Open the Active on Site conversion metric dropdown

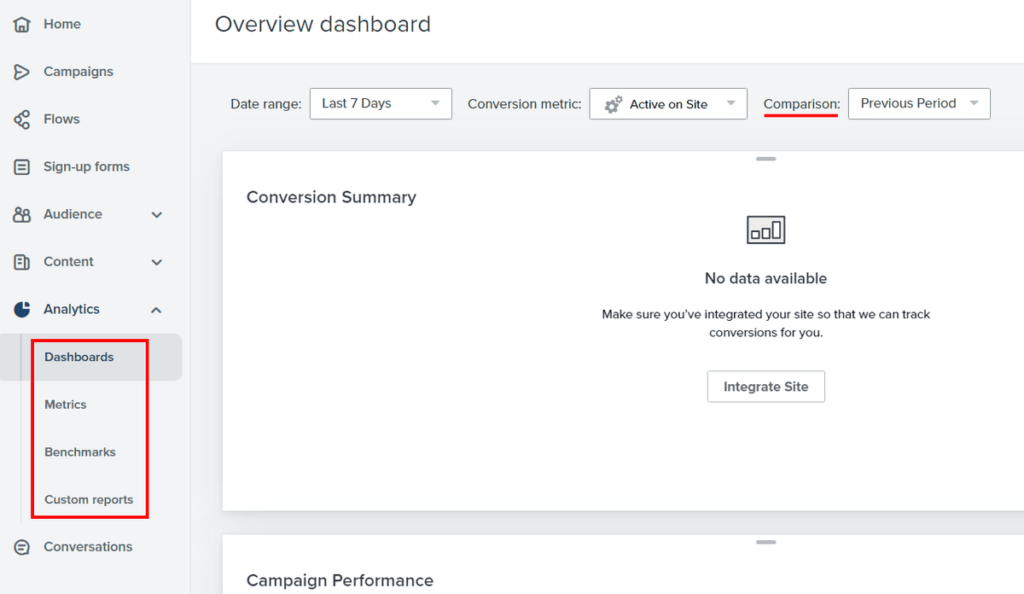667,104
